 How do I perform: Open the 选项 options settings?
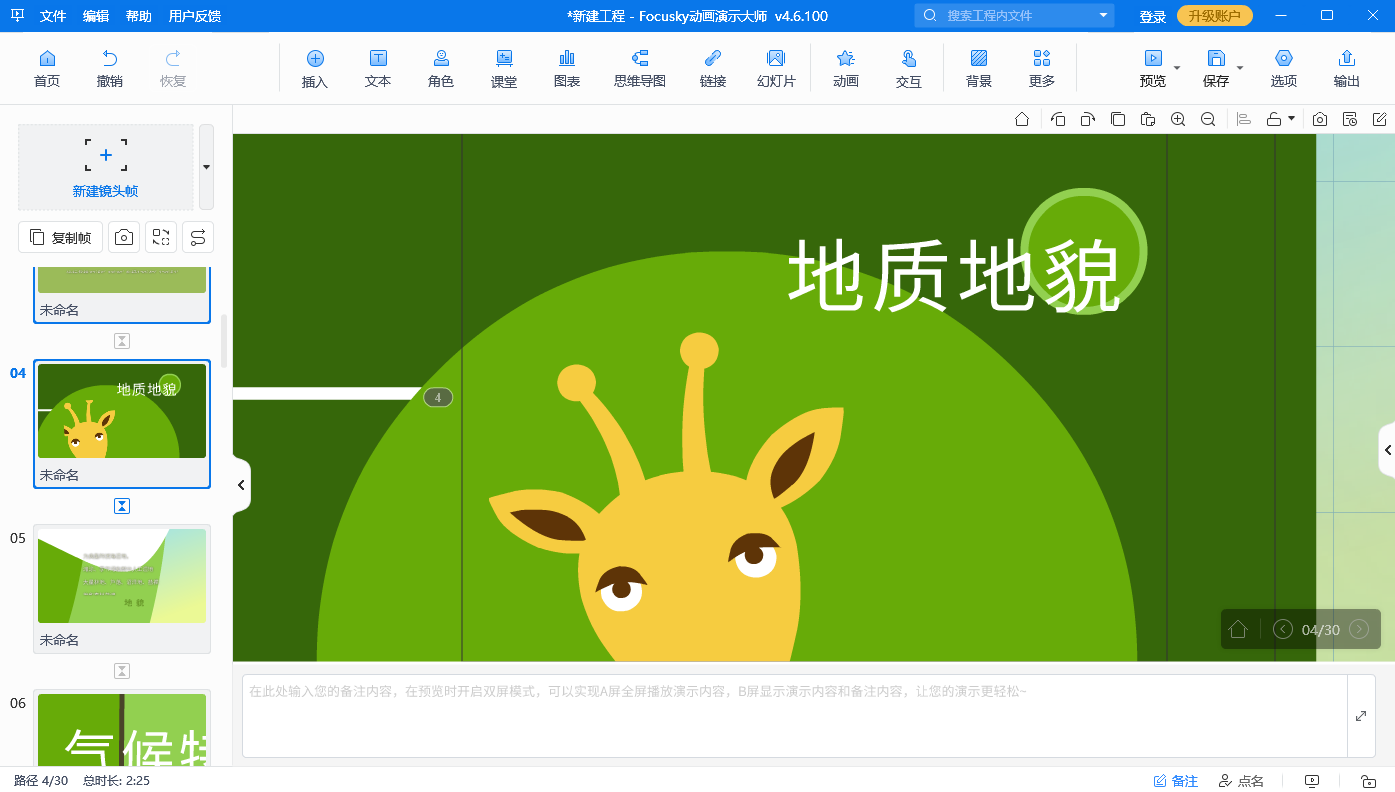(x=1284, y=69)
